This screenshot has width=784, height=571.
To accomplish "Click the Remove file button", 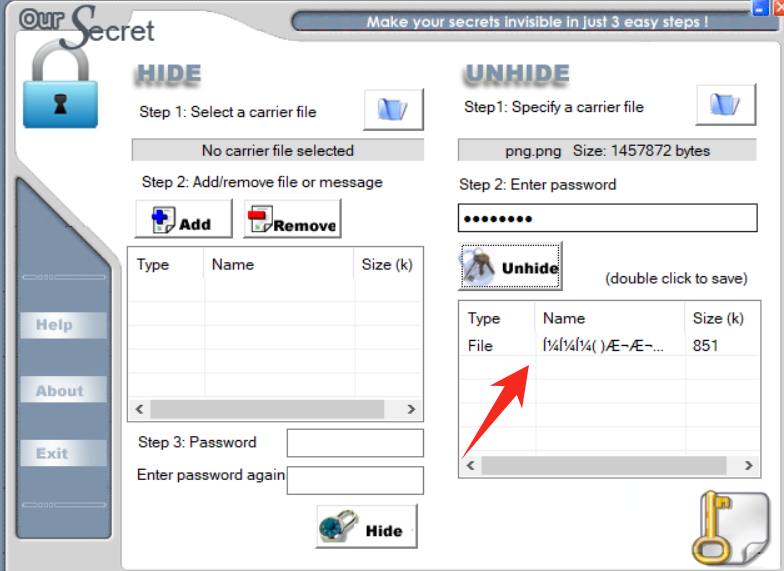I will point(292,218).
